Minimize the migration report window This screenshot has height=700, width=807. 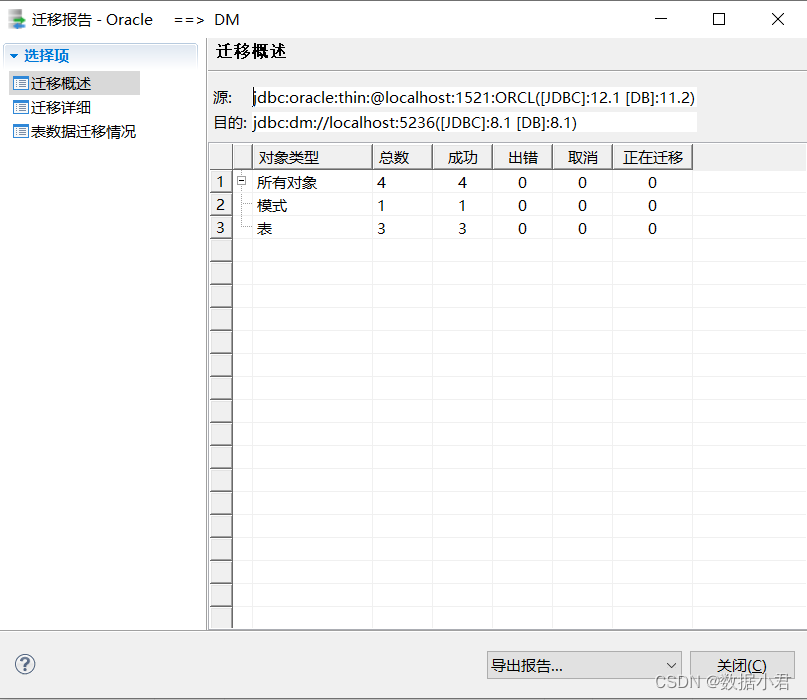point(661,19)
